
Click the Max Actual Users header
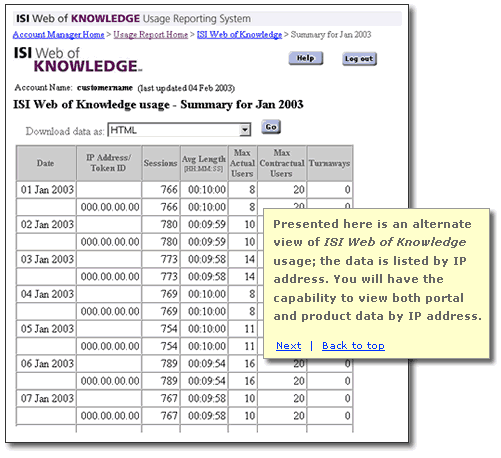(242, 163)
